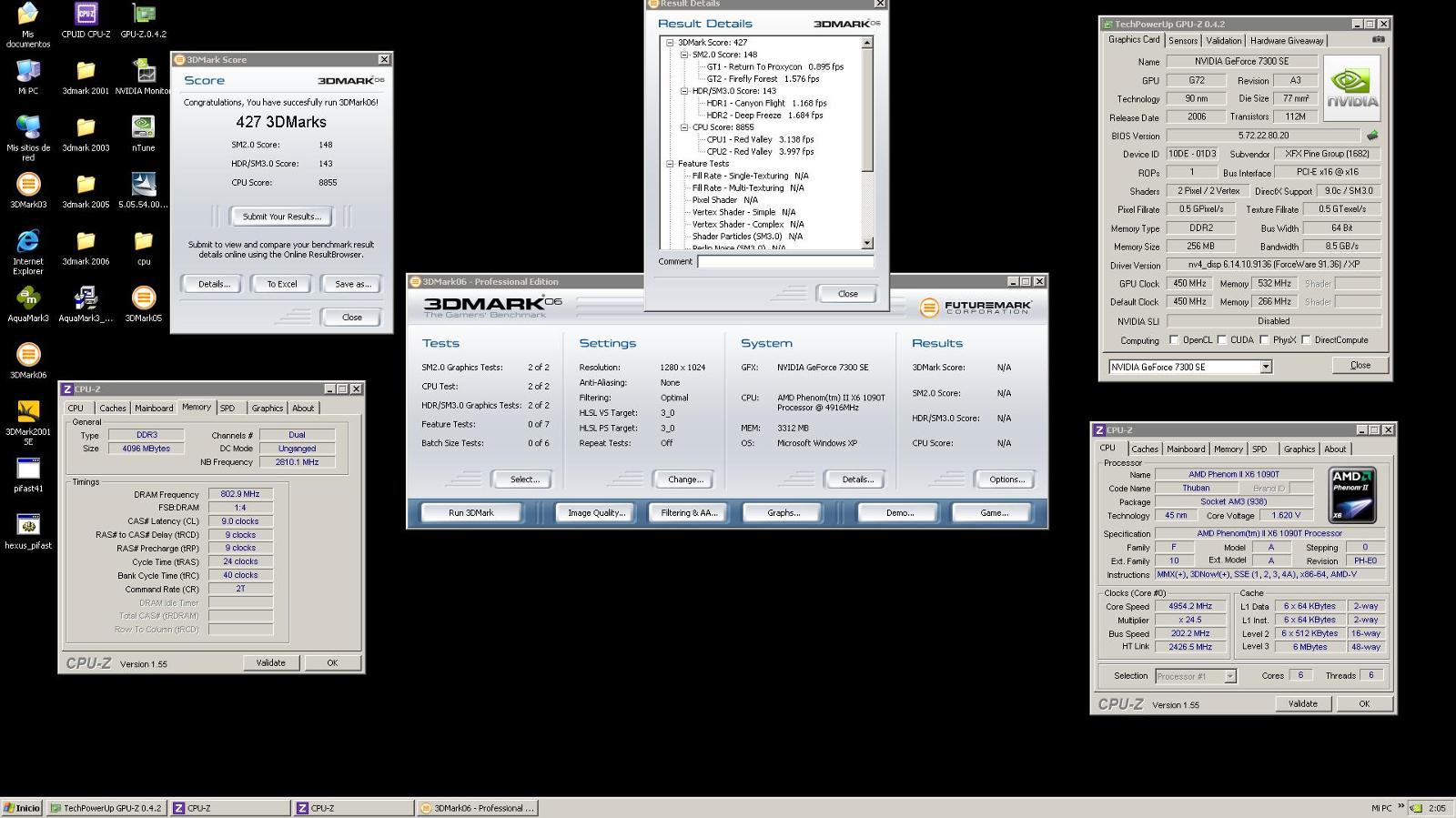Image resolution: width=1456 pixels, height=818 pixels.
Task: Open AquaMark3 desktop shortcut
Action: (28, 304)
